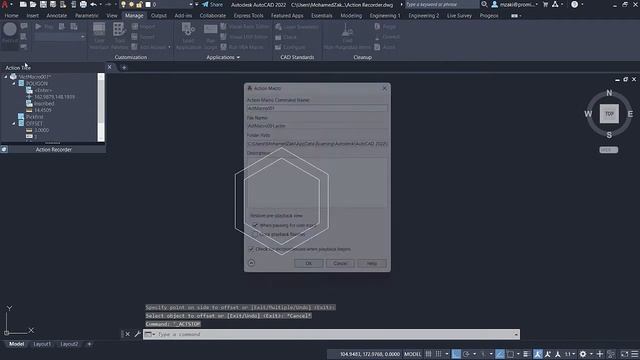Switch to the Layout2 tab
The width and height of the screenshot is (640, 360).
[69, 344]
